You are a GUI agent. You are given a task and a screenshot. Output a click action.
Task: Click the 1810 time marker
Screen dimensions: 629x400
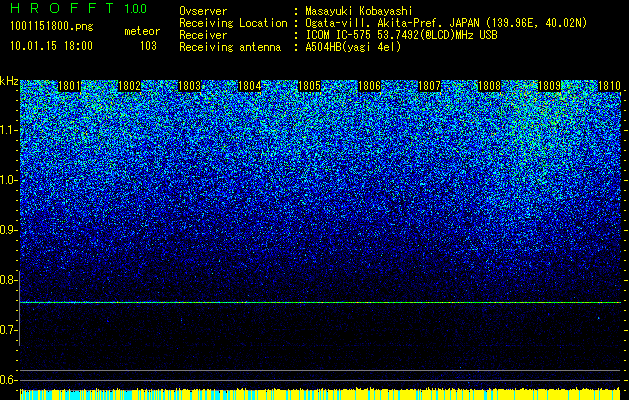(x=609, y=86)
